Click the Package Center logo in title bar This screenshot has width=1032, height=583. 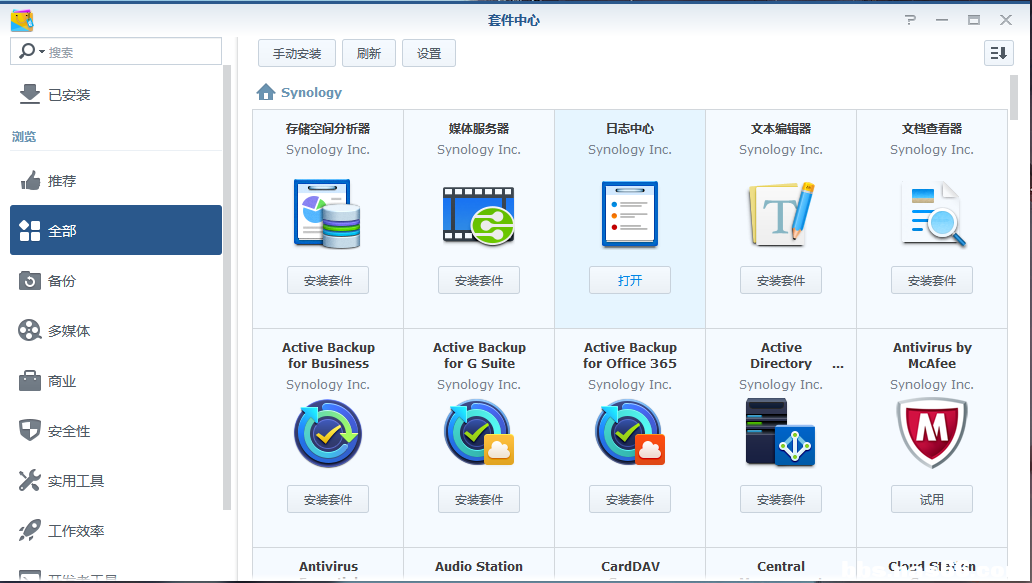pyautogui.click(x=22, y=20)
